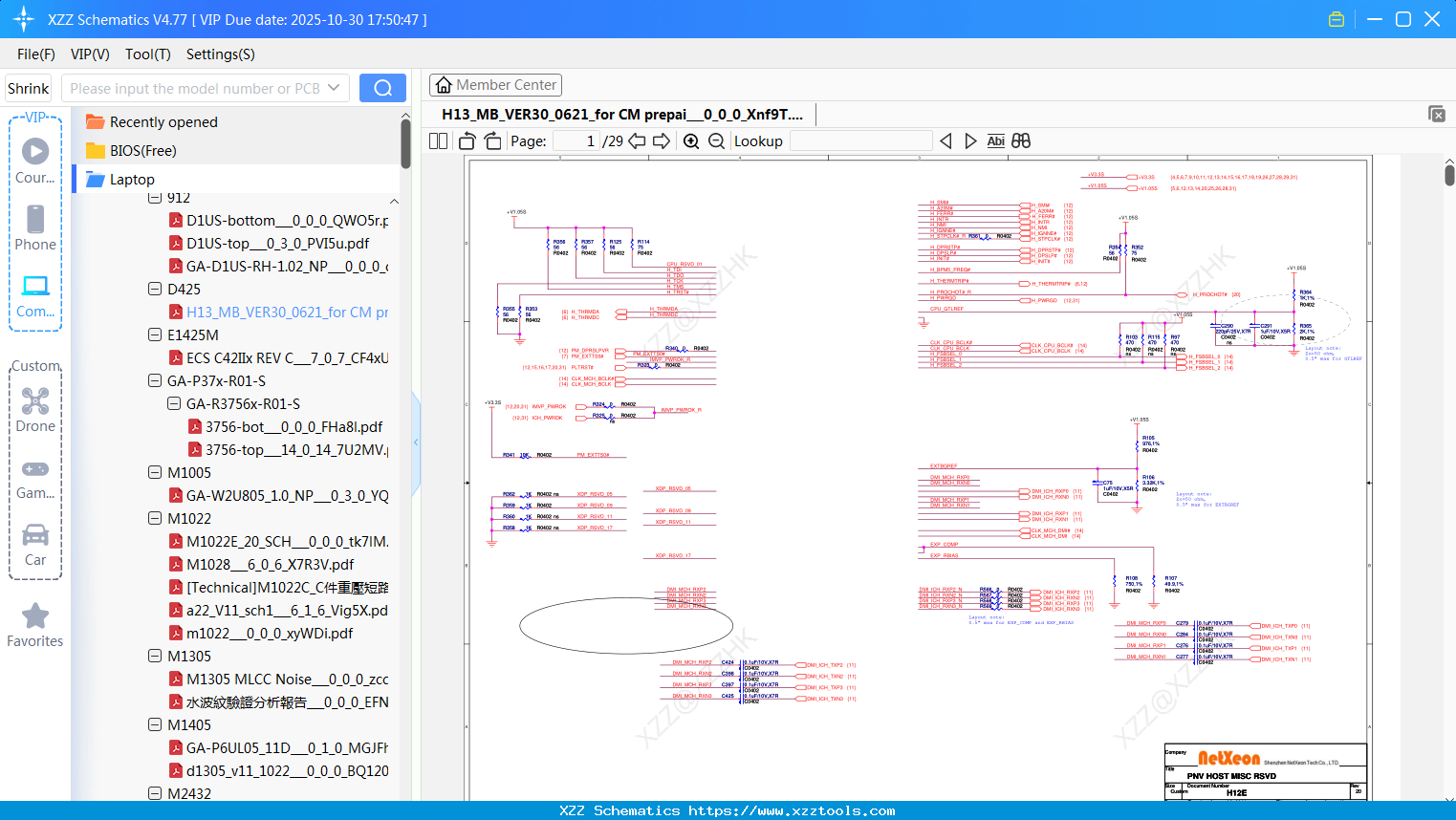Open the www.xzztools.com link
This screenshot has width=1456, height=820.
[x=792, y=810]
